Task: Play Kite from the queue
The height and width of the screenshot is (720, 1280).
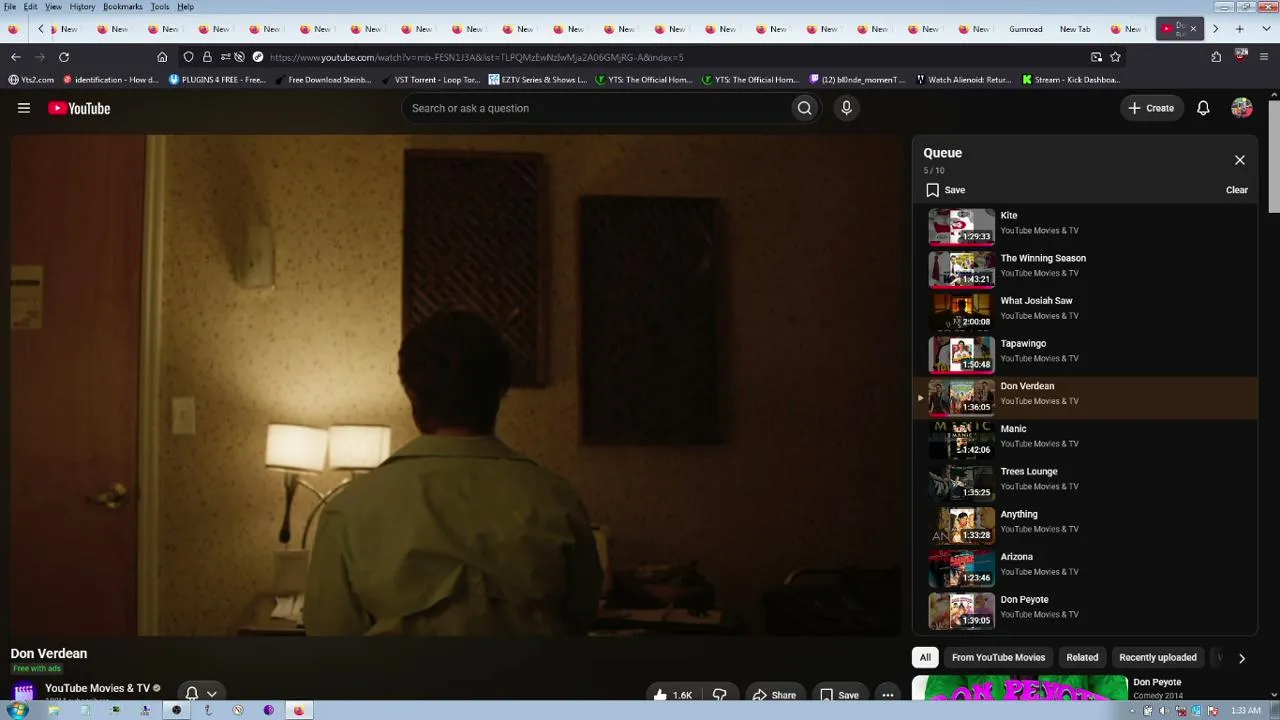Action: (x=1085, y=226)
